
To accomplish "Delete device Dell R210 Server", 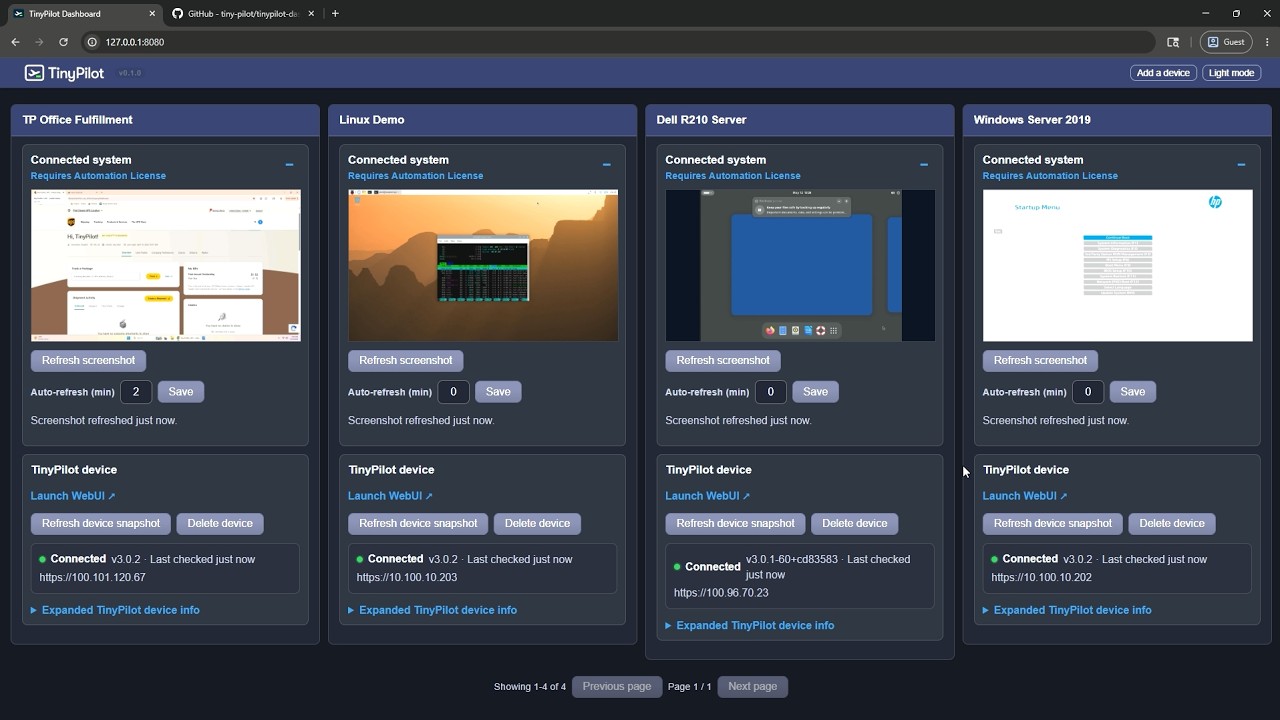I will click(x=855, y=523).
